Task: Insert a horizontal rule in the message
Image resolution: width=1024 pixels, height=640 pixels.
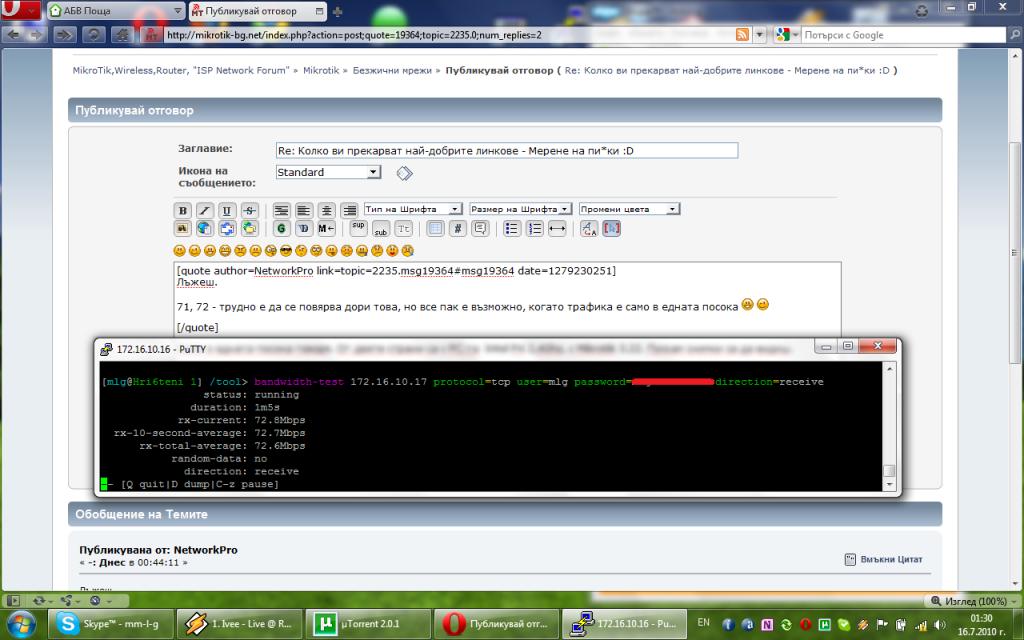Action: (x=557, y=228)
